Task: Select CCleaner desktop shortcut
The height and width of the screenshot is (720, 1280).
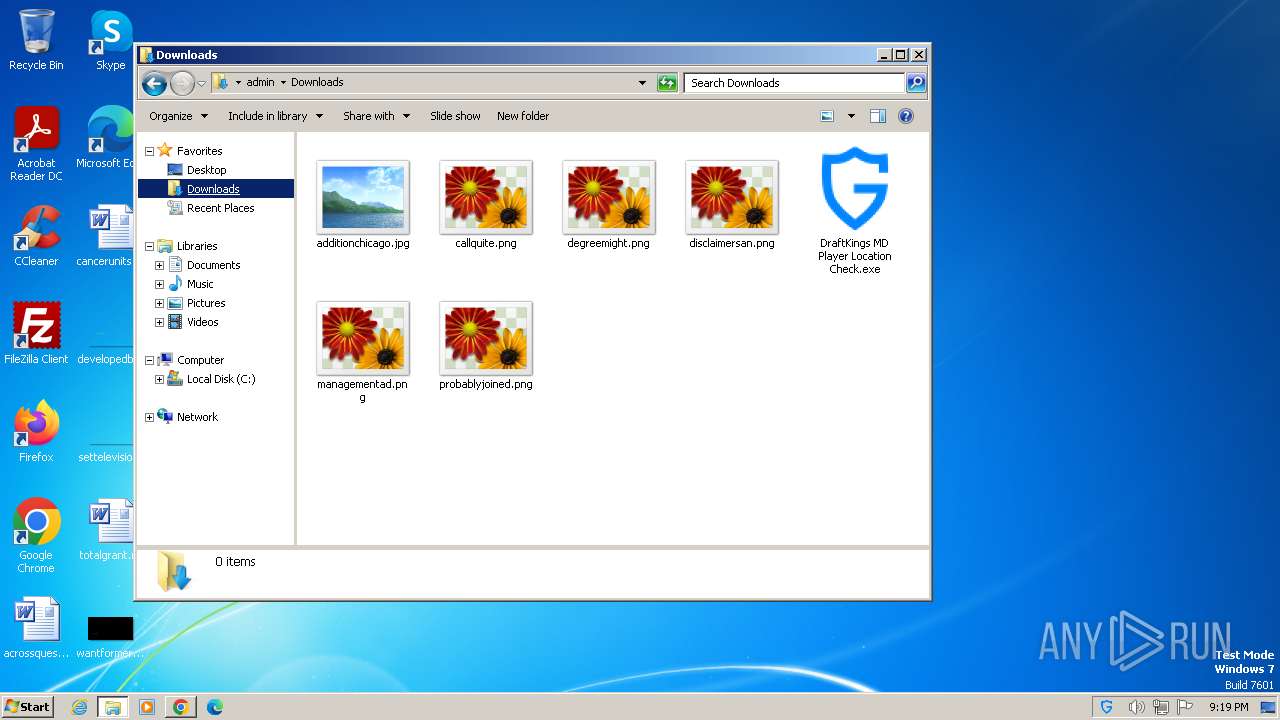Action: point(37,237)
